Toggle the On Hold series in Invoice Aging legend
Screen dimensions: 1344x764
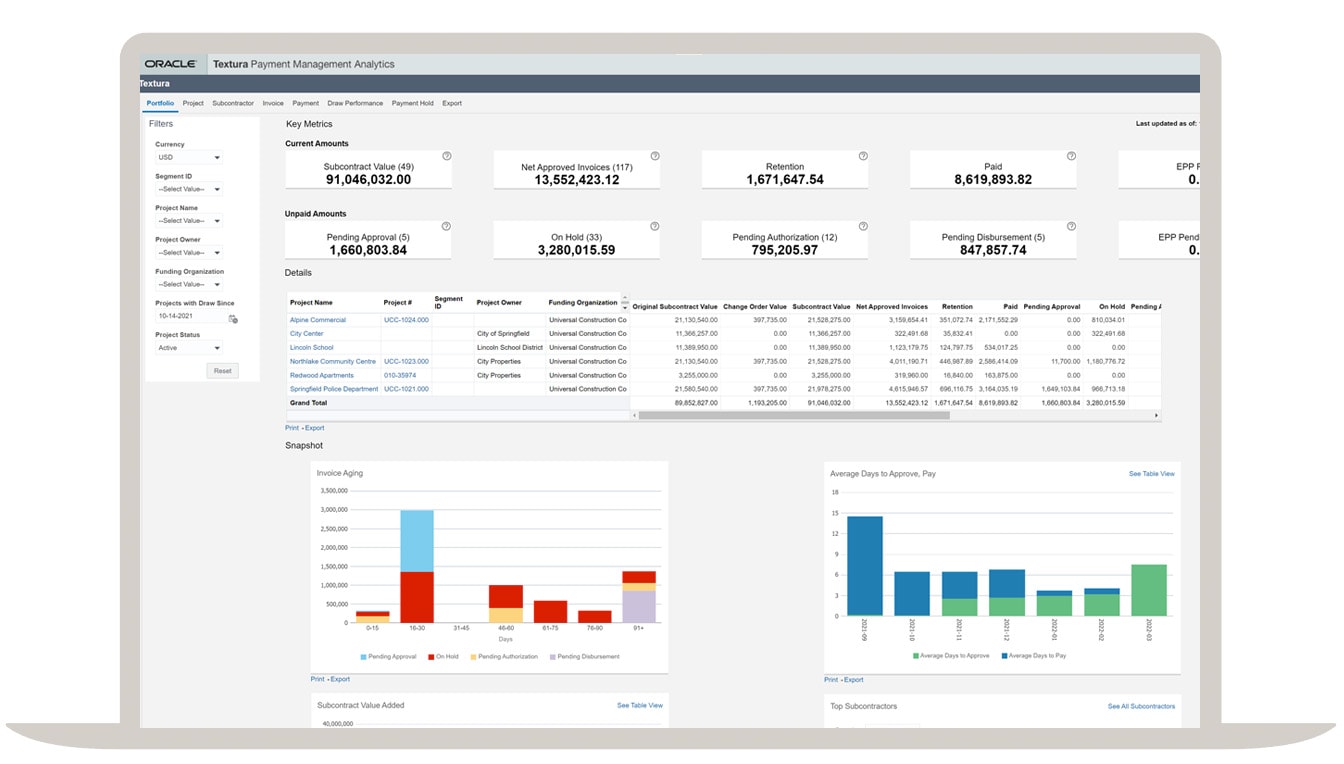click(442, 656)
